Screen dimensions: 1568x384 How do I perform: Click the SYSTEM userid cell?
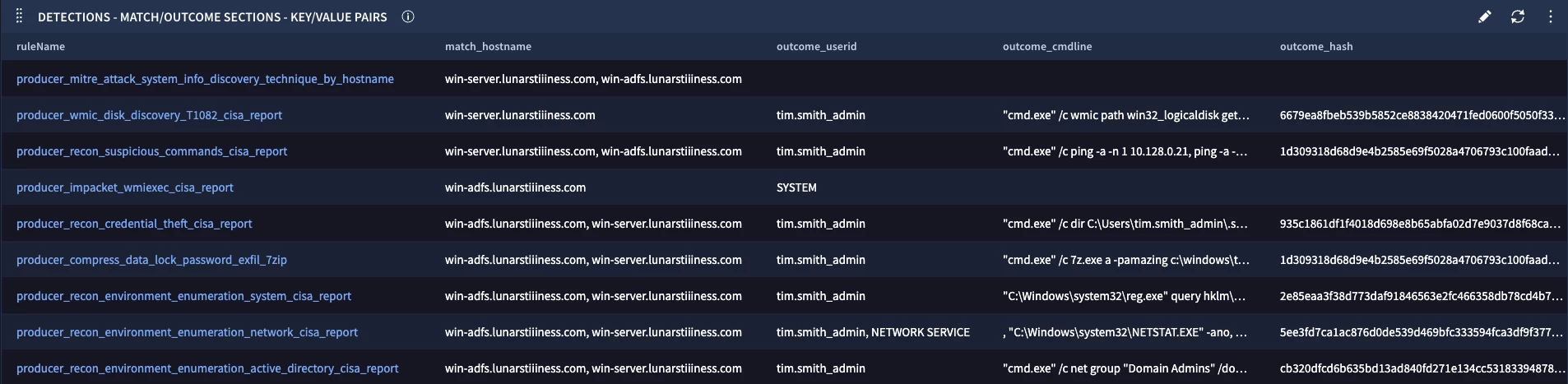pyautogui.click(x=796, y=187)
